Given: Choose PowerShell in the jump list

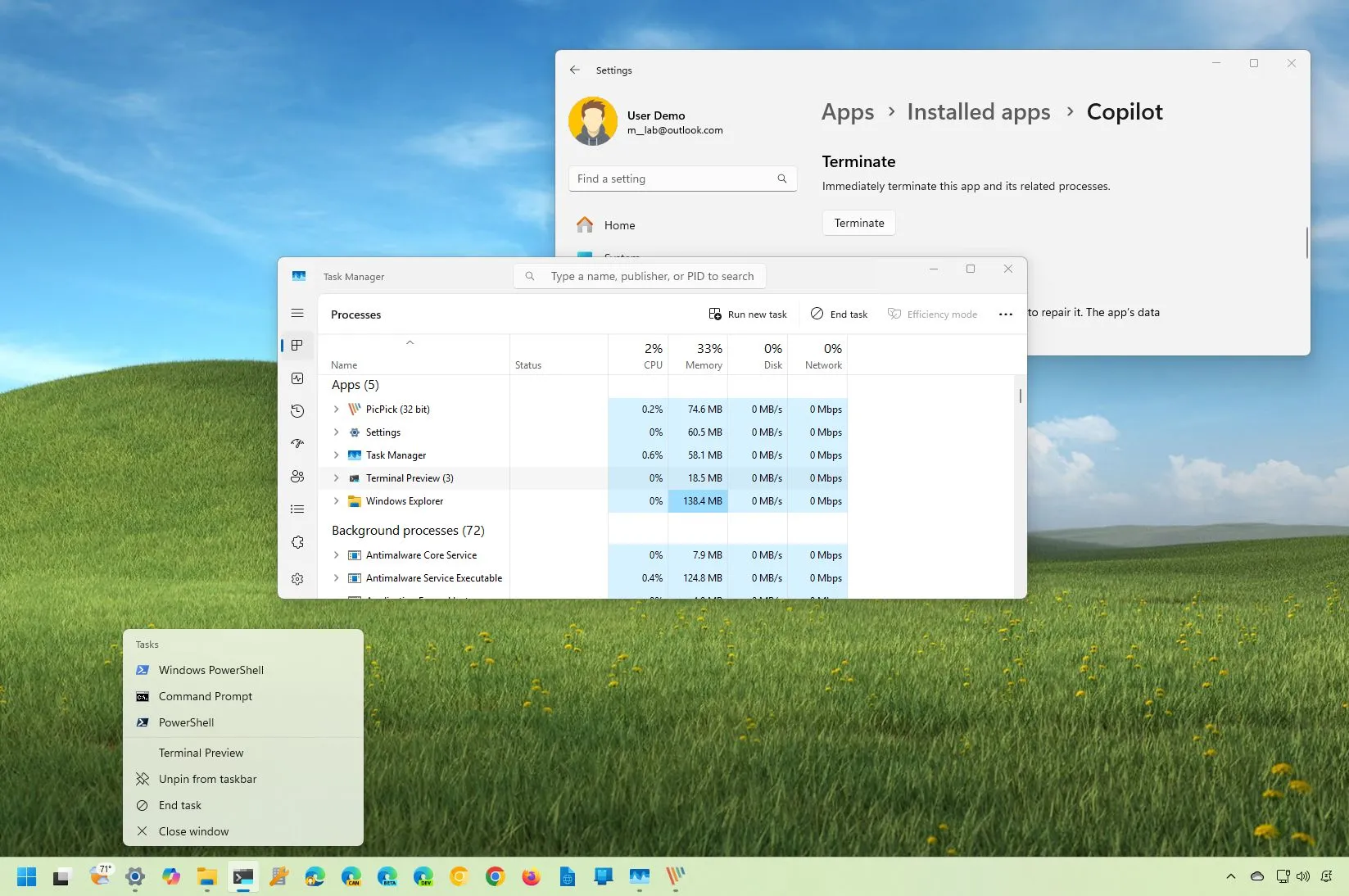Looking at the screenshot, I should pos(243,722).
